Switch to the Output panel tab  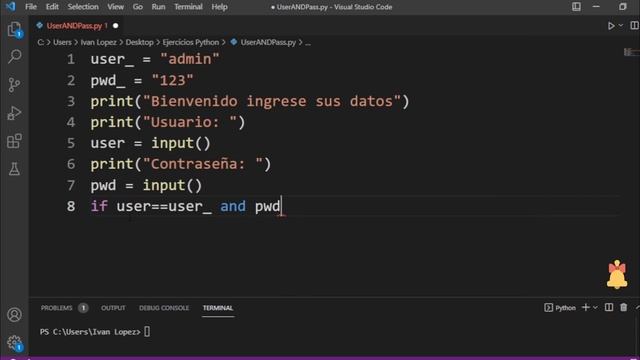[113, 308]
